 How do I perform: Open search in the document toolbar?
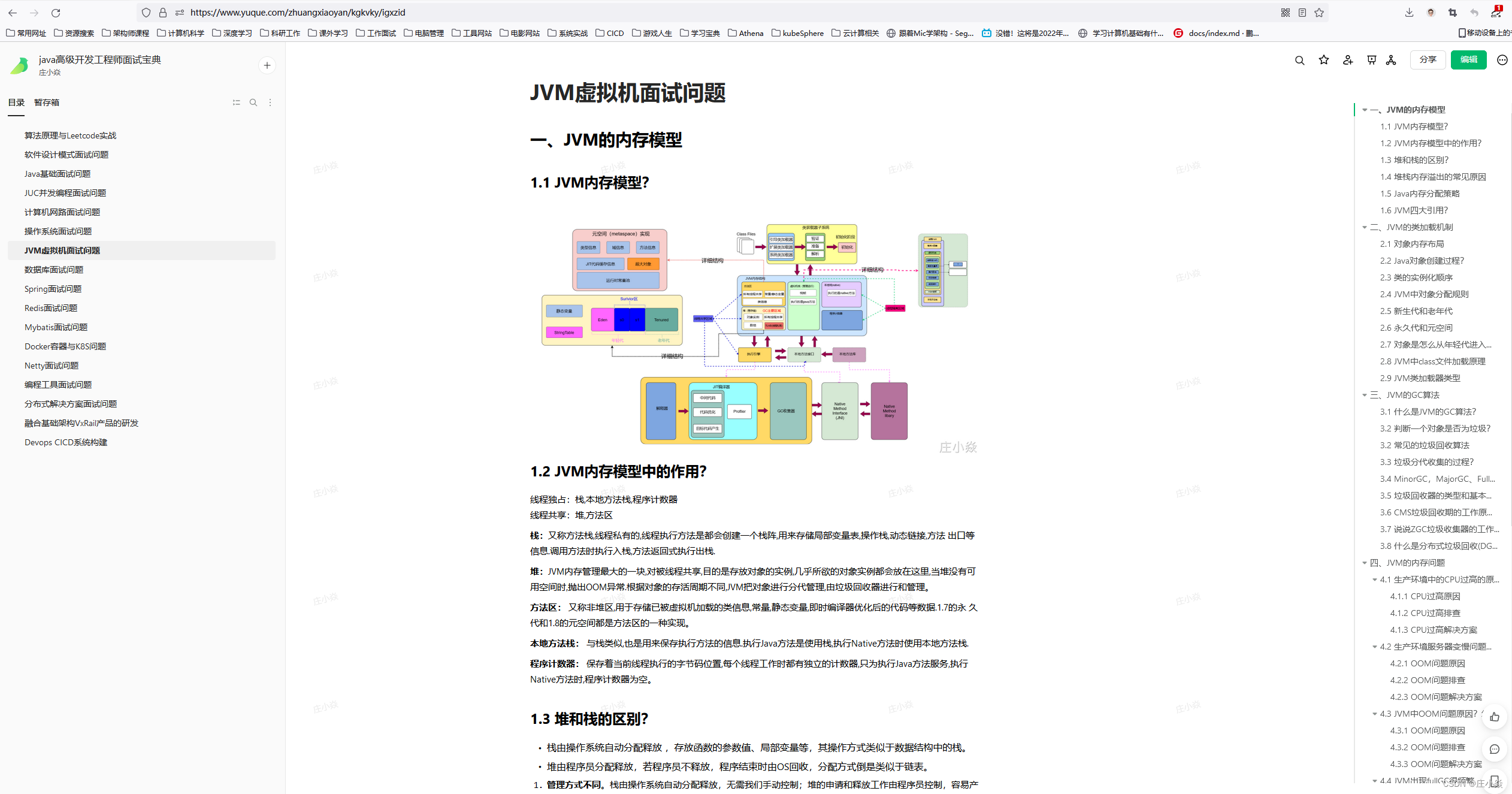[x=1299, y=60]
